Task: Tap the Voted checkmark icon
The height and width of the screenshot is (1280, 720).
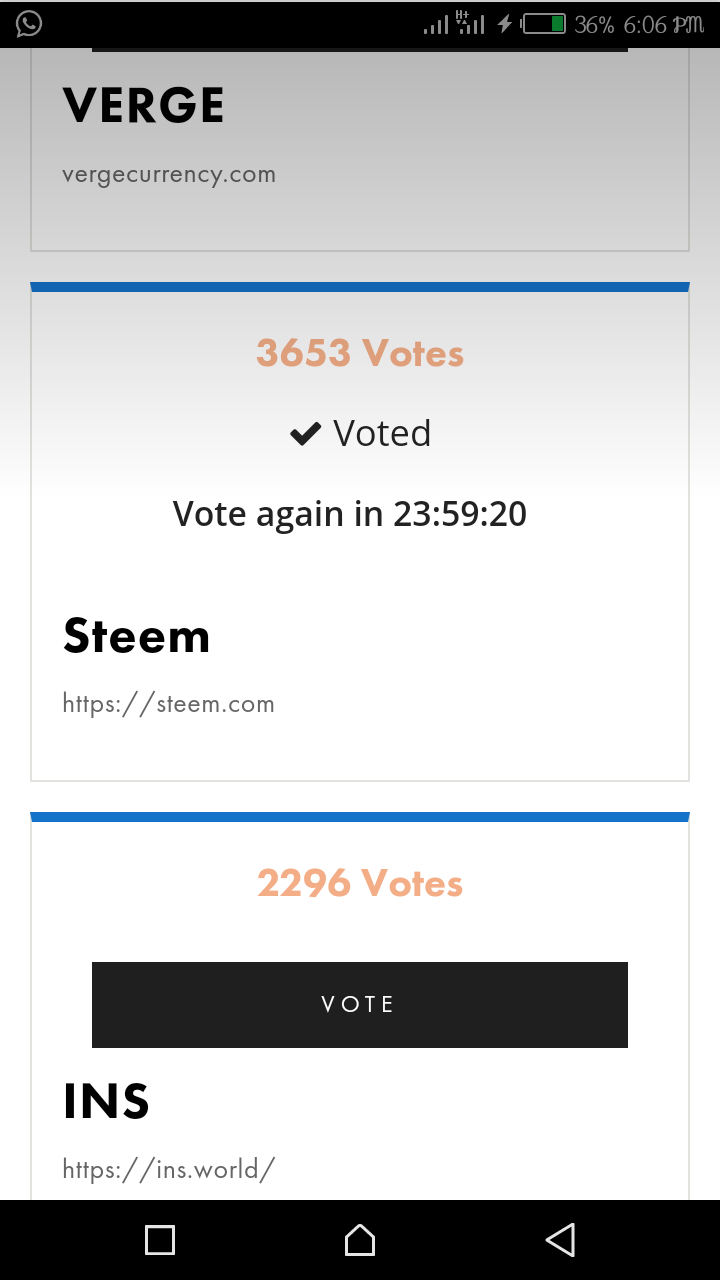Action: coord(305,434)
